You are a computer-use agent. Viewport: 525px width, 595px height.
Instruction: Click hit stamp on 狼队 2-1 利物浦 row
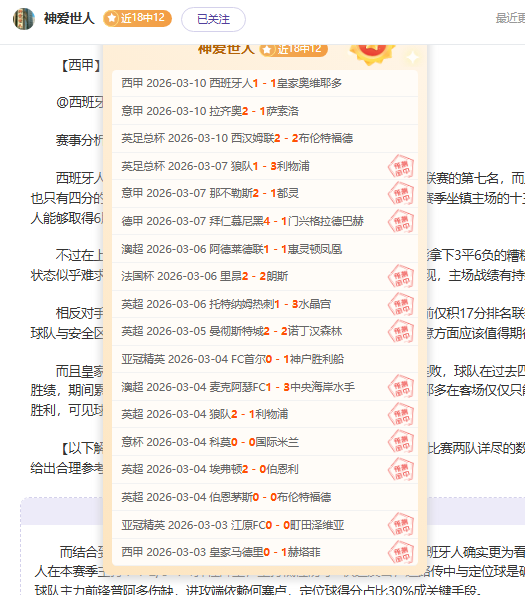401,415
